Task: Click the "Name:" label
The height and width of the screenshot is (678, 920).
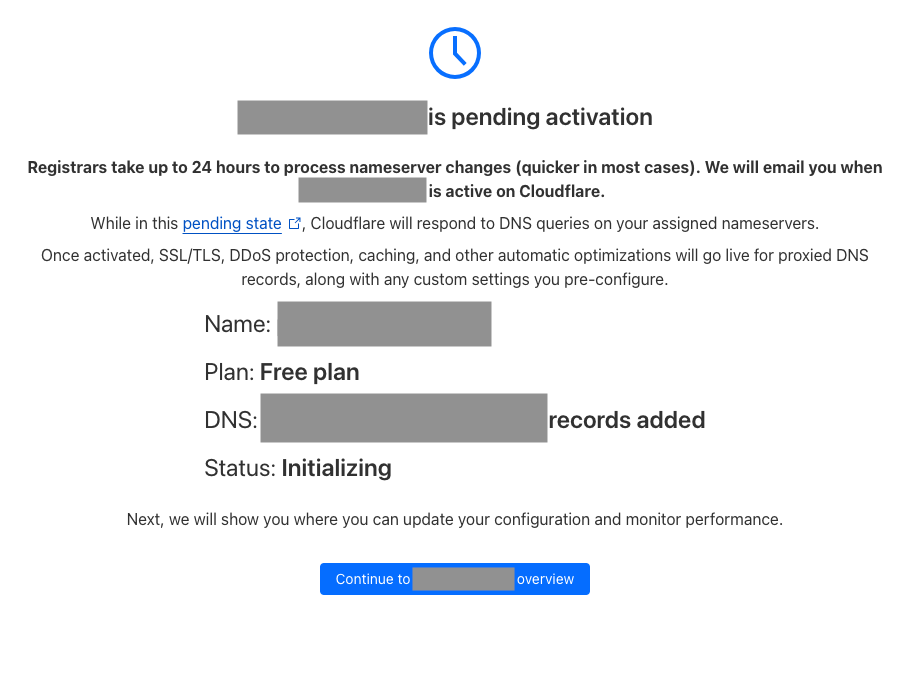Action: click(x=237, y=324)
